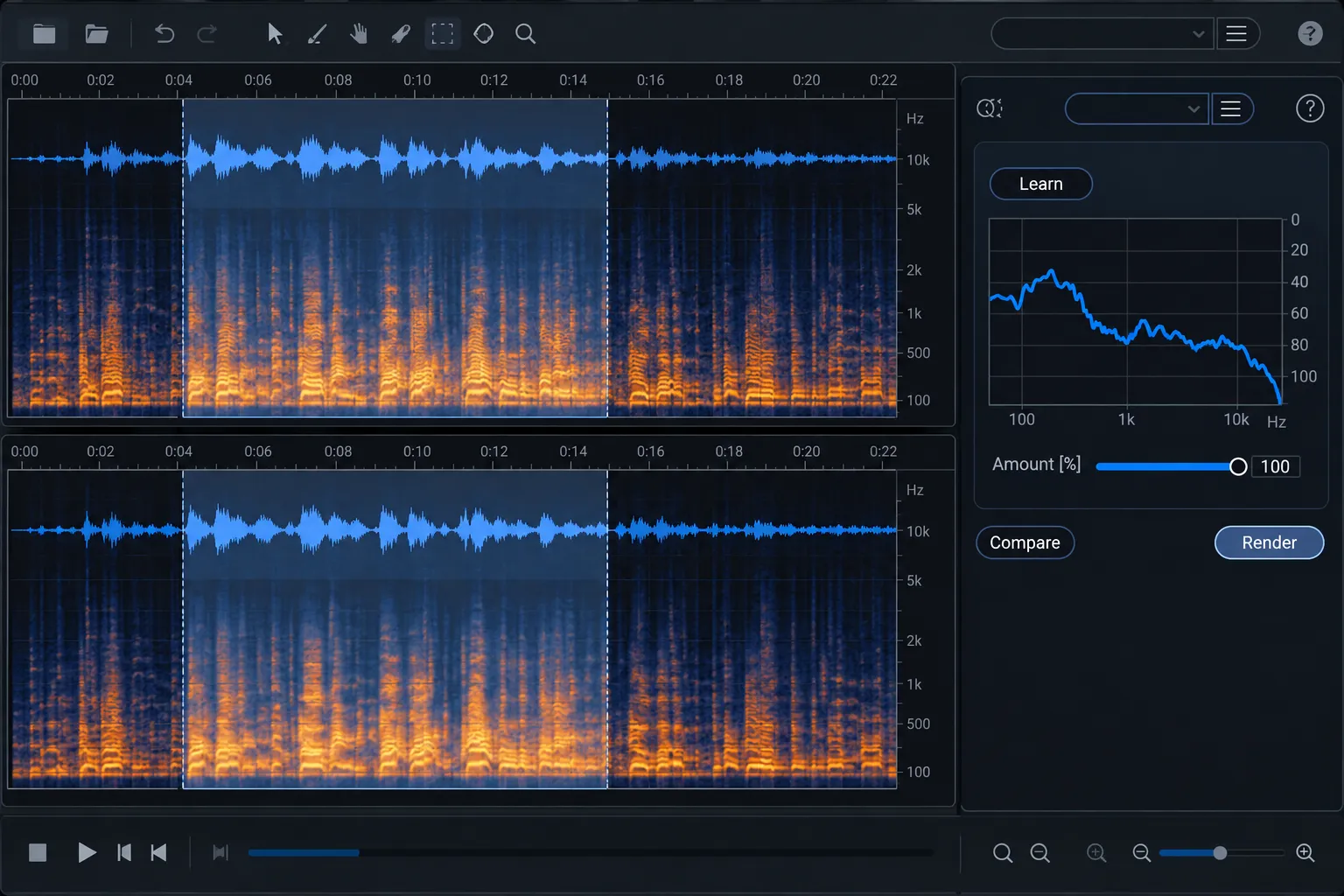Click the 0:18 mark on the lower spectrogram ruler
Screen dimensions: 1344x896
coord(729,451)
